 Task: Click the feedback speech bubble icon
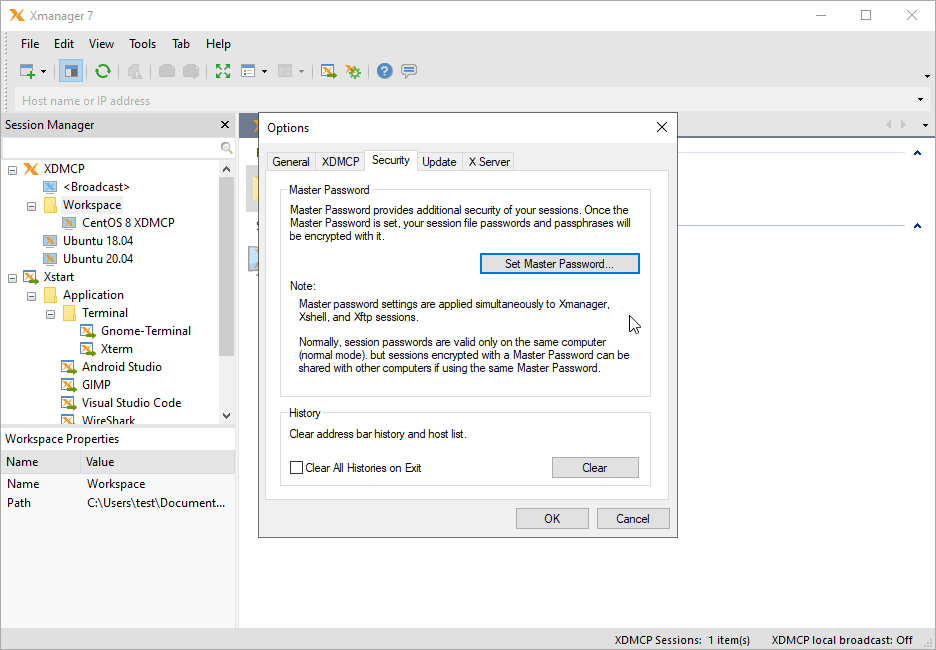click(409, 71)
